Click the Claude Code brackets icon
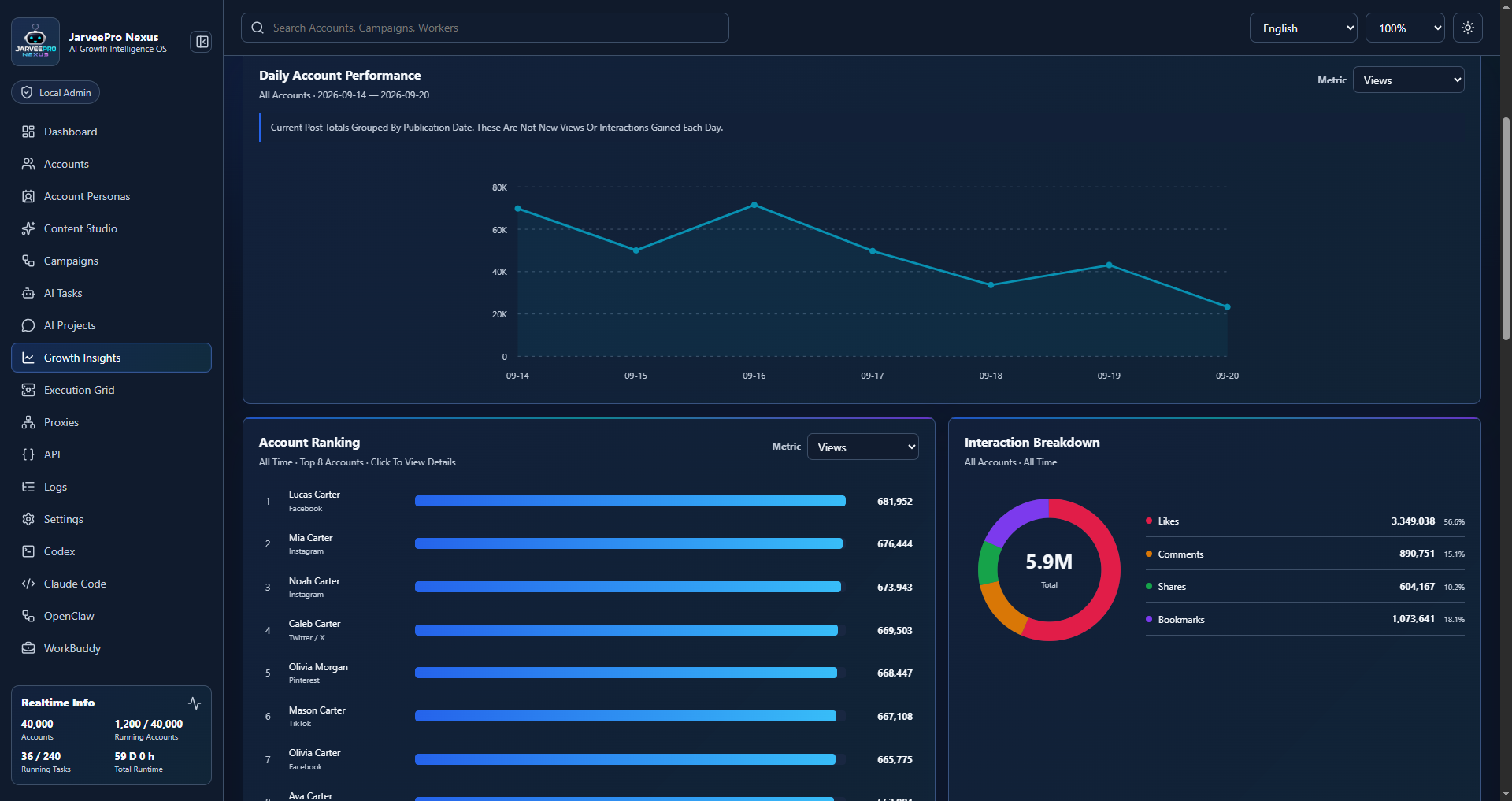 click(x=28, y=584)
